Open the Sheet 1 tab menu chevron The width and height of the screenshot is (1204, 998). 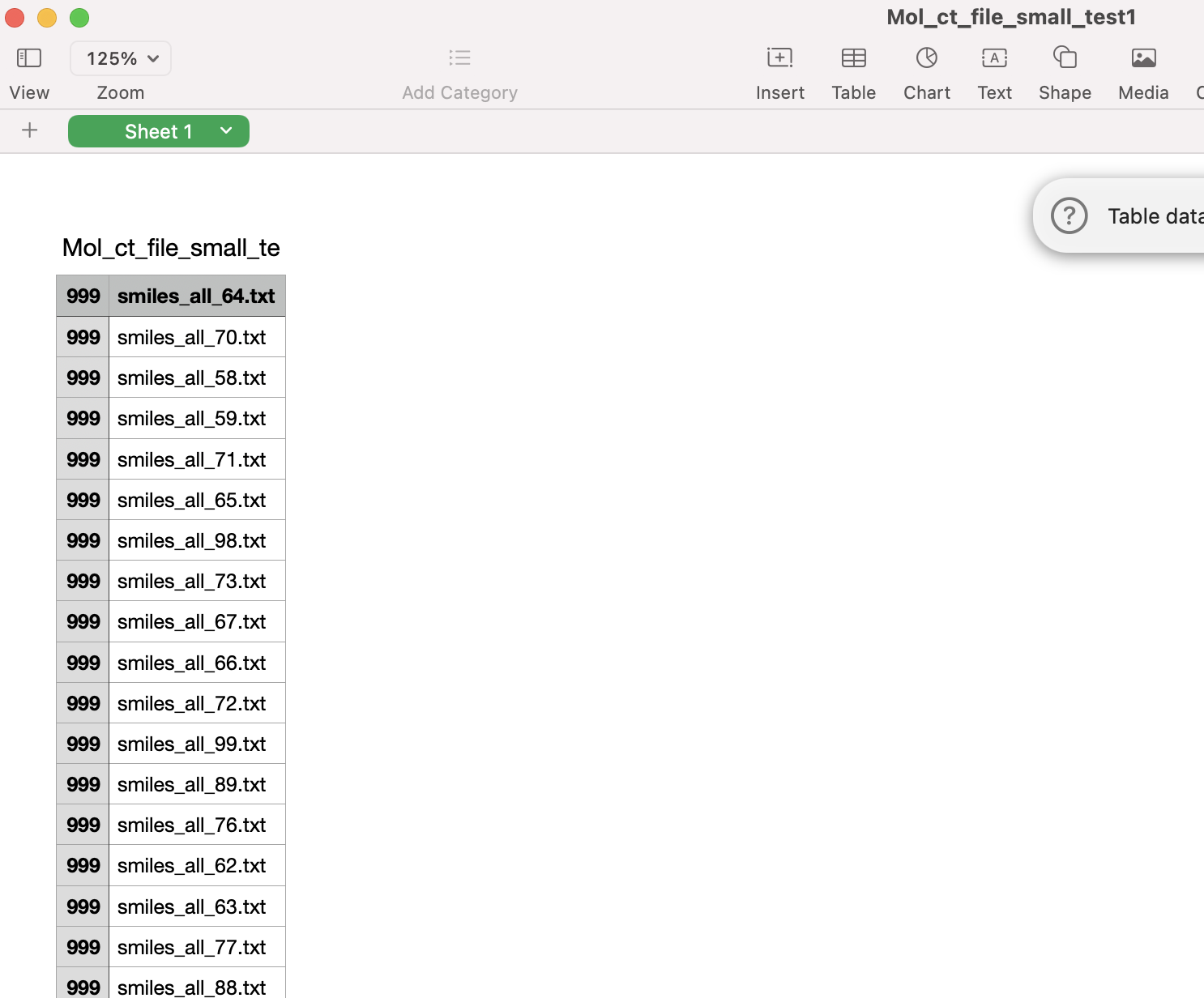pos(225,130)
